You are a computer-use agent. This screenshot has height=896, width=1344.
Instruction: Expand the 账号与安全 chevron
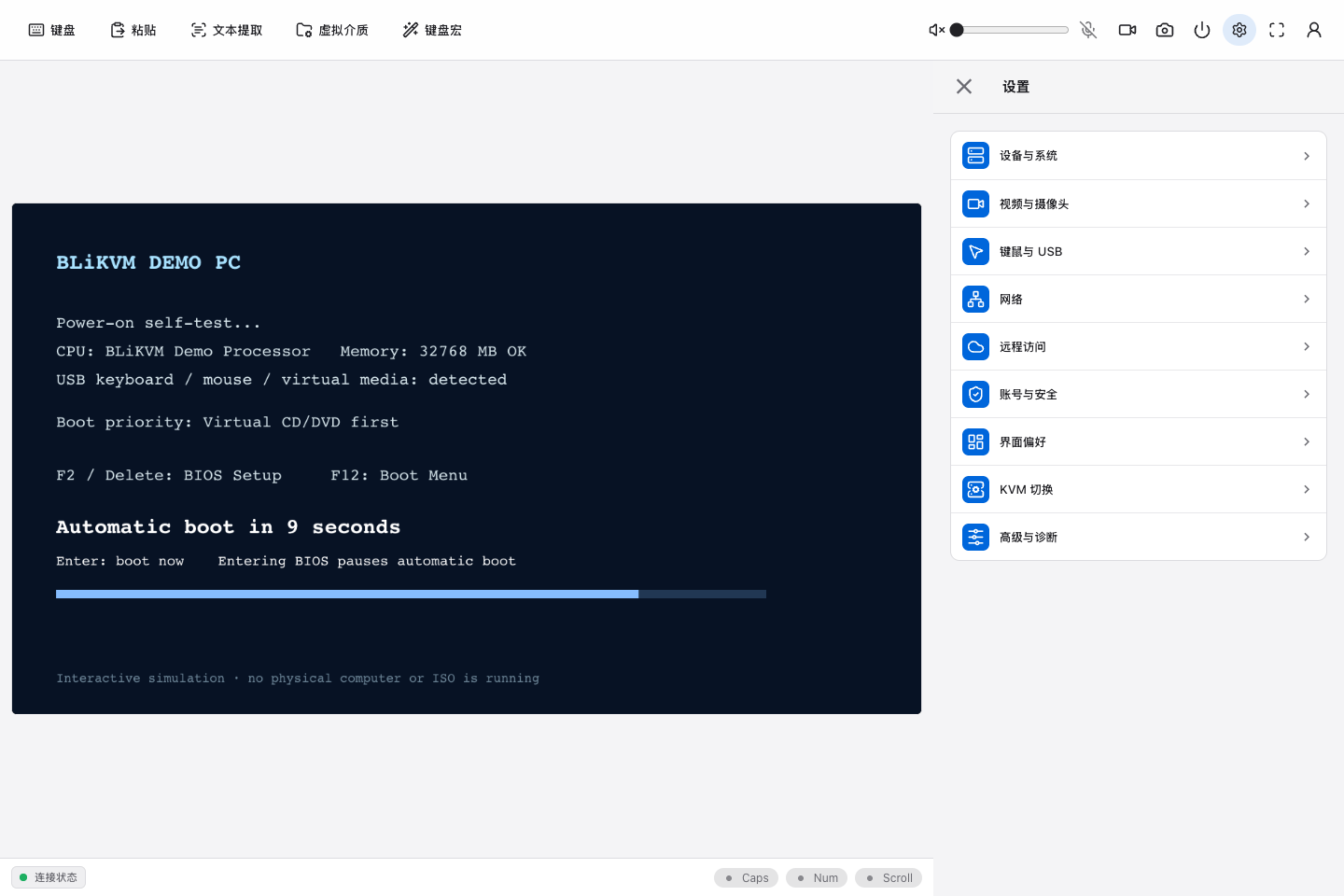tap(1307, 394)
